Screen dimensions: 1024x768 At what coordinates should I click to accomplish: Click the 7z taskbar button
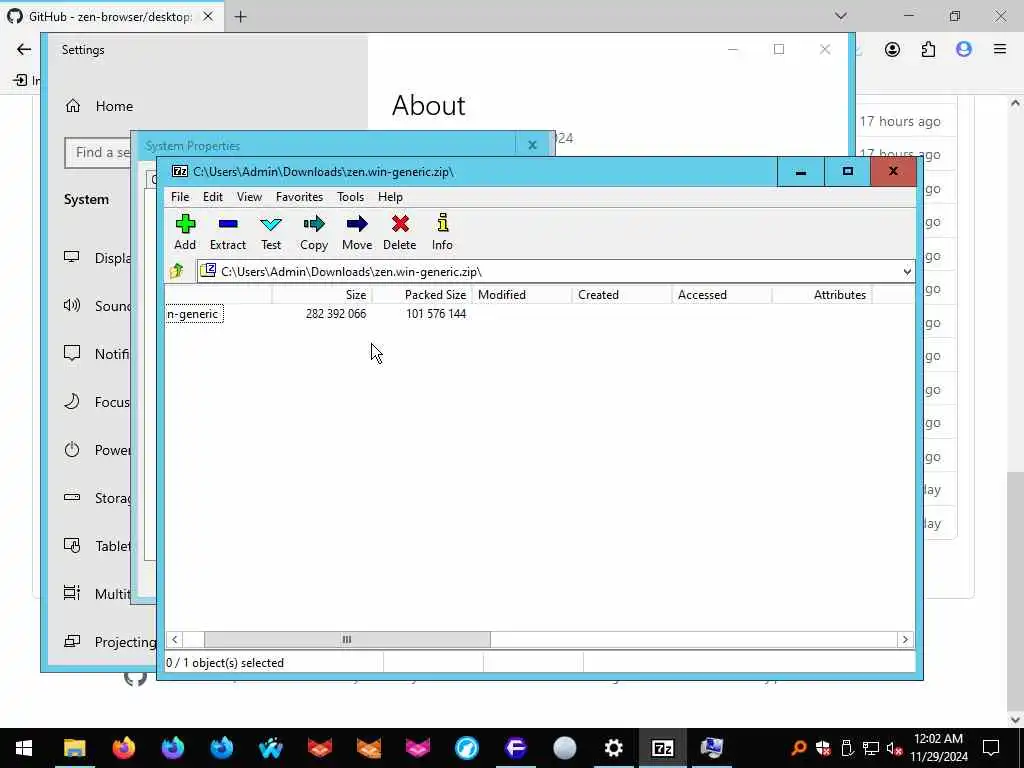tap(662, 748)
